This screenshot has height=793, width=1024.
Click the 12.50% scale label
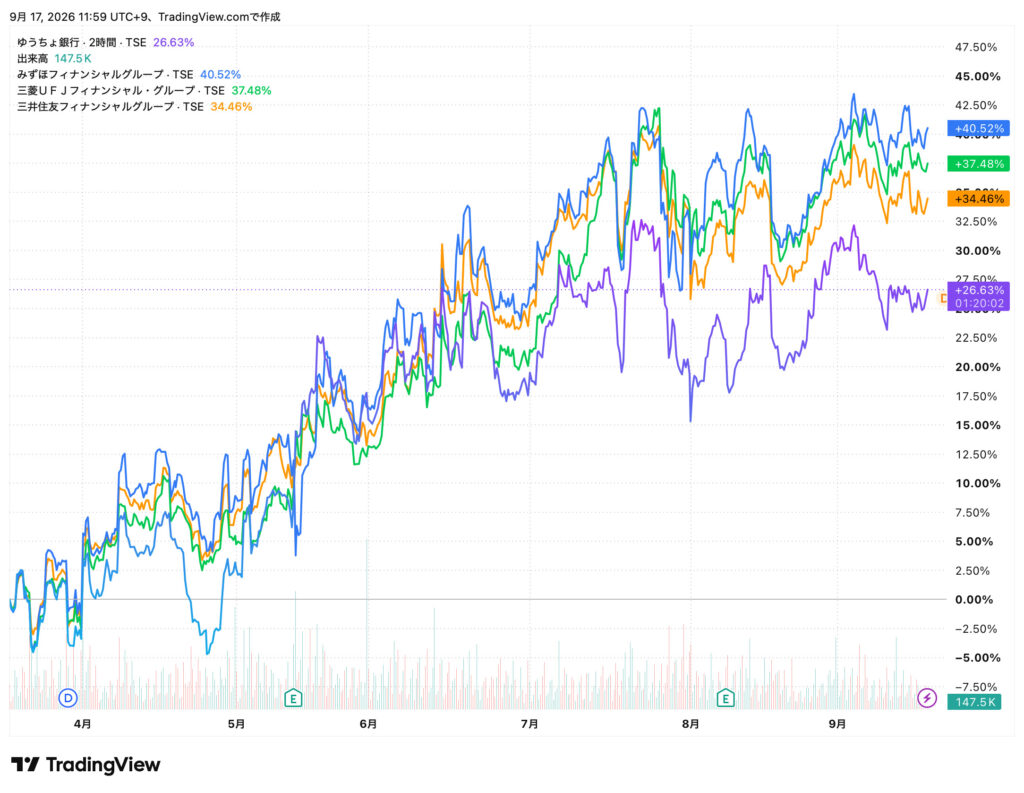click(x=976, y=455)
